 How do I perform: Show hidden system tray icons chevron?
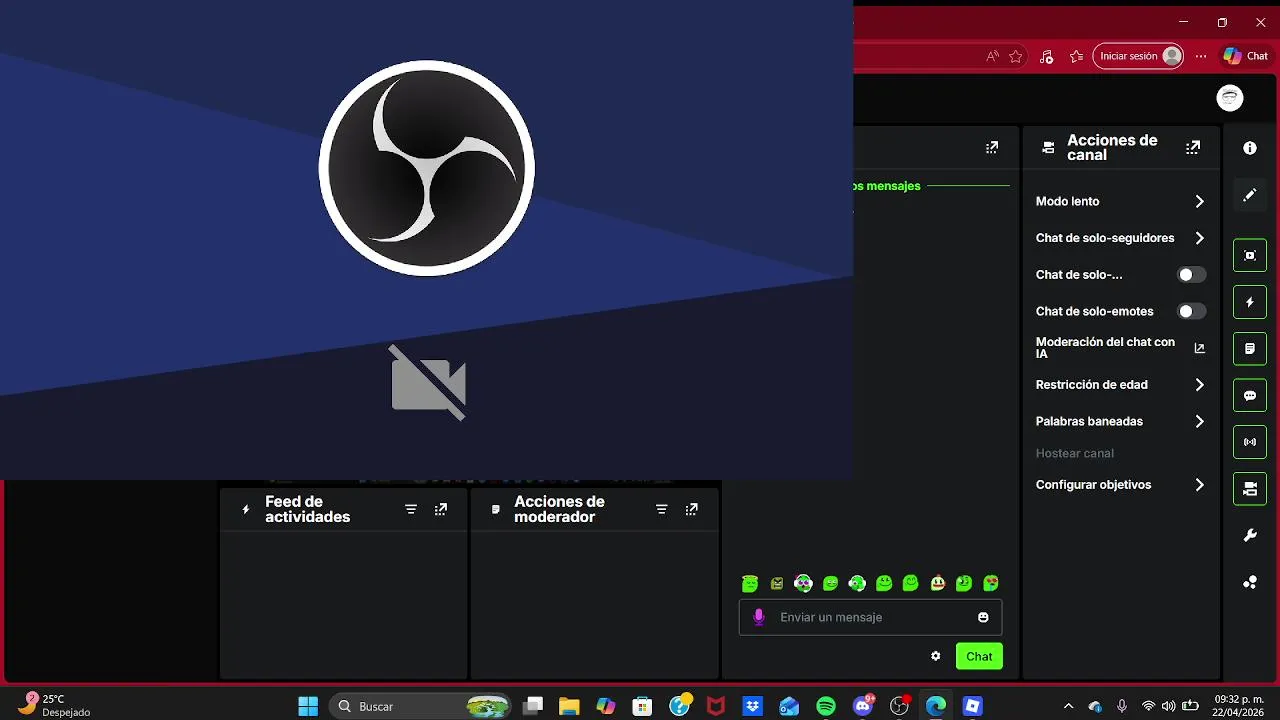[x=1068, y=706]
